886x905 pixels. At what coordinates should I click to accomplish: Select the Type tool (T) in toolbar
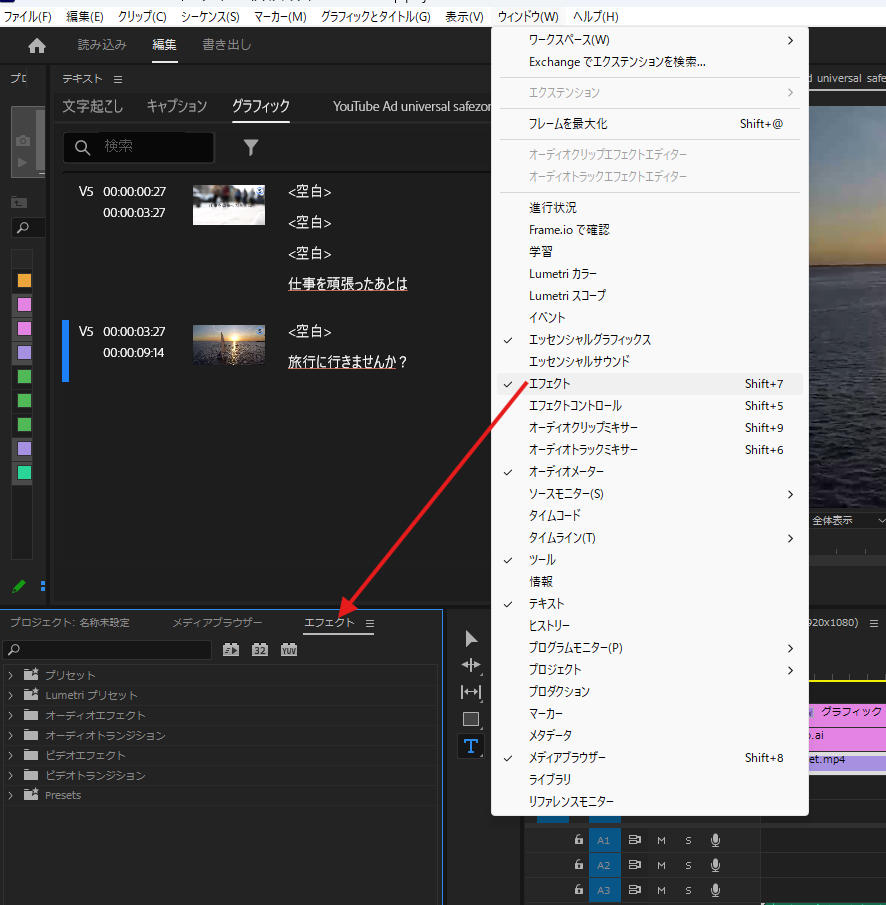coord(471,746)
